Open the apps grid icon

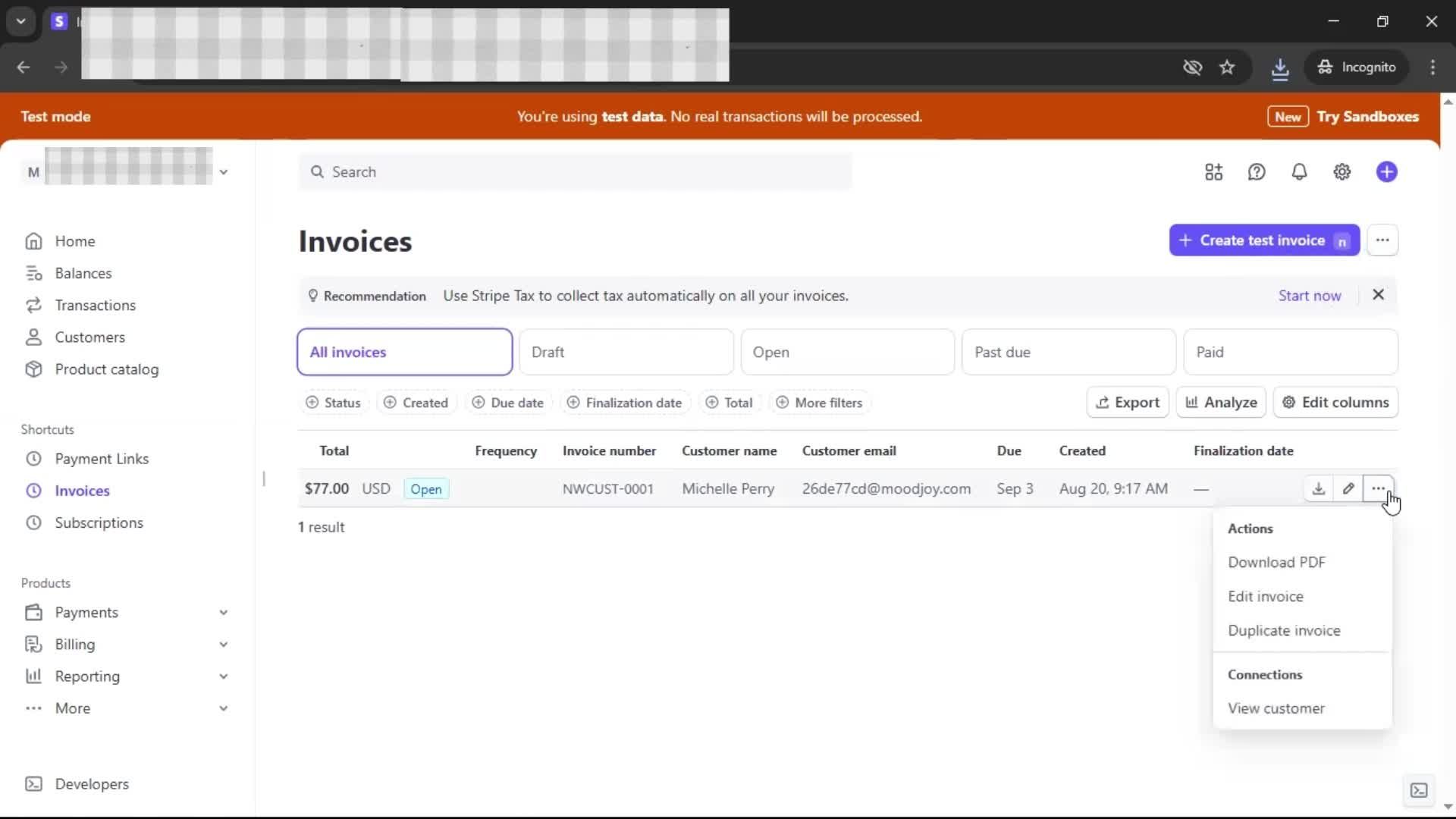1213,172
